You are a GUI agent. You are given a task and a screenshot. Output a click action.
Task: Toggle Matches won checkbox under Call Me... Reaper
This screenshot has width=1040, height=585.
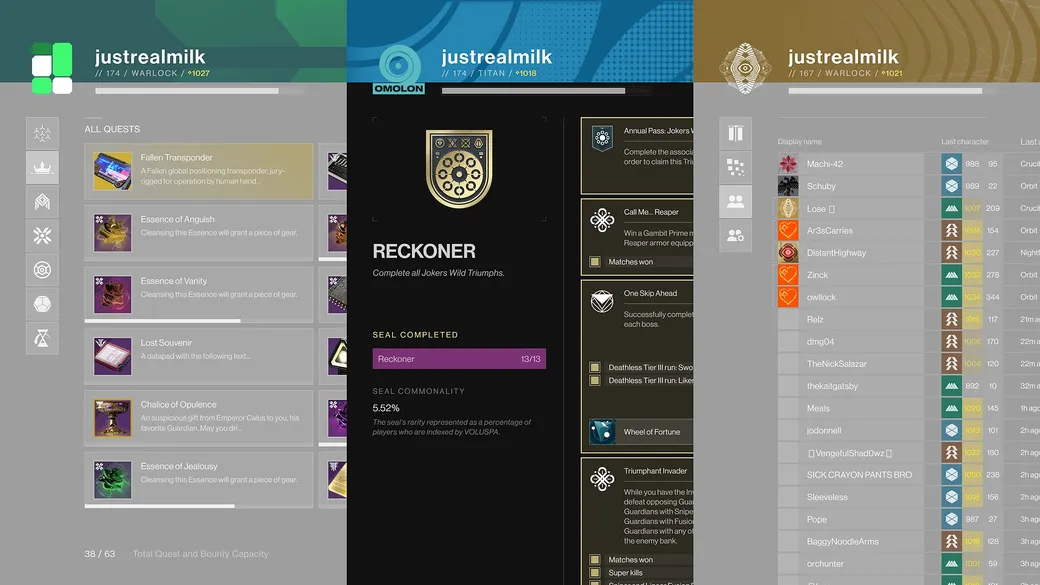click(595, 262)
